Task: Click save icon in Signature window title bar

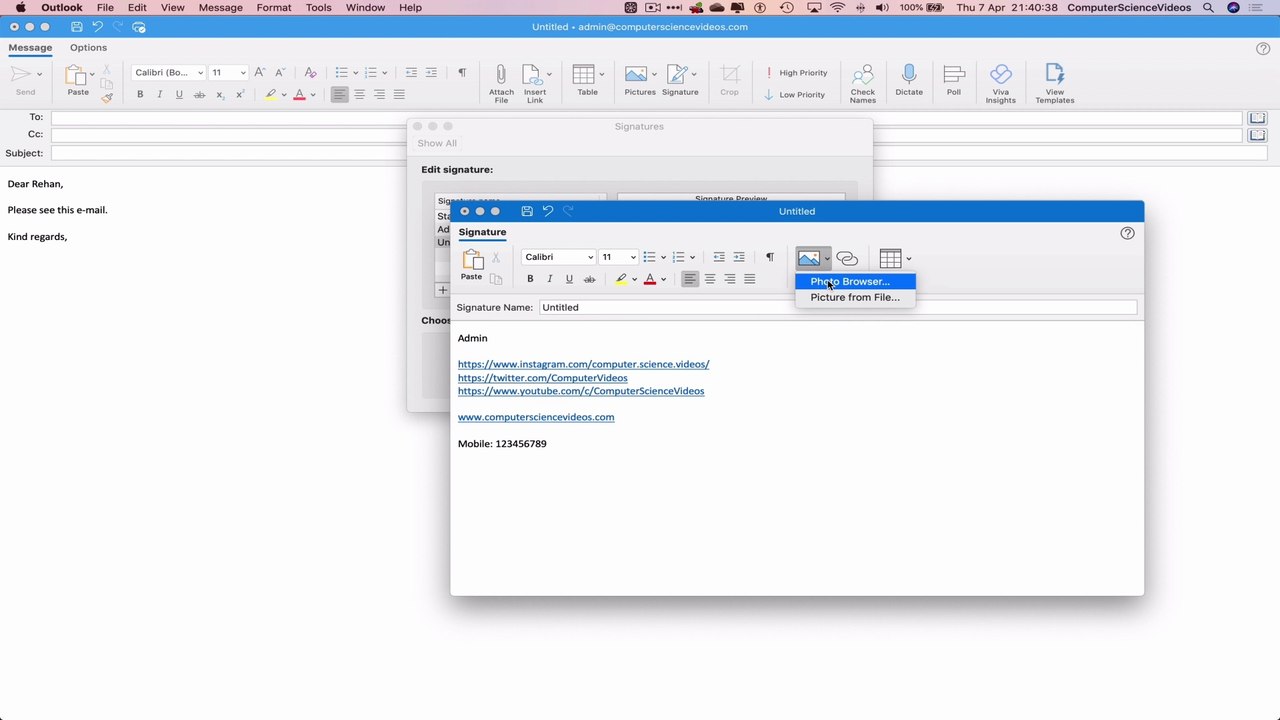Action: click(x=527, y=211)
